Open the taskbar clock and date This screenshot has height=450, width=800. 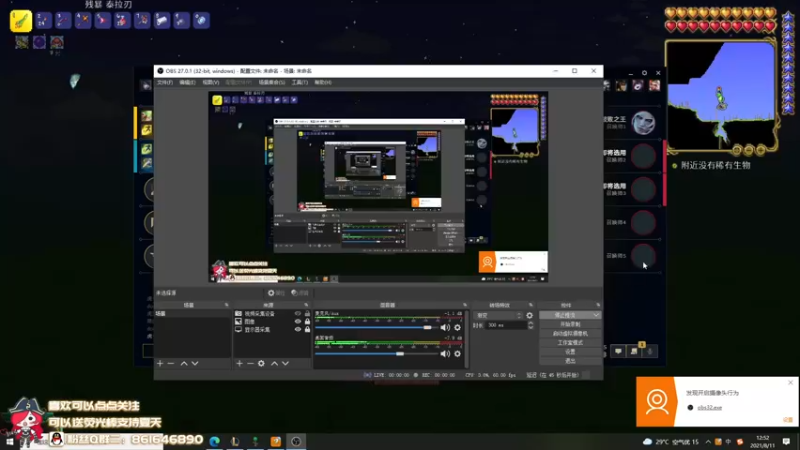tap(762, 442)
